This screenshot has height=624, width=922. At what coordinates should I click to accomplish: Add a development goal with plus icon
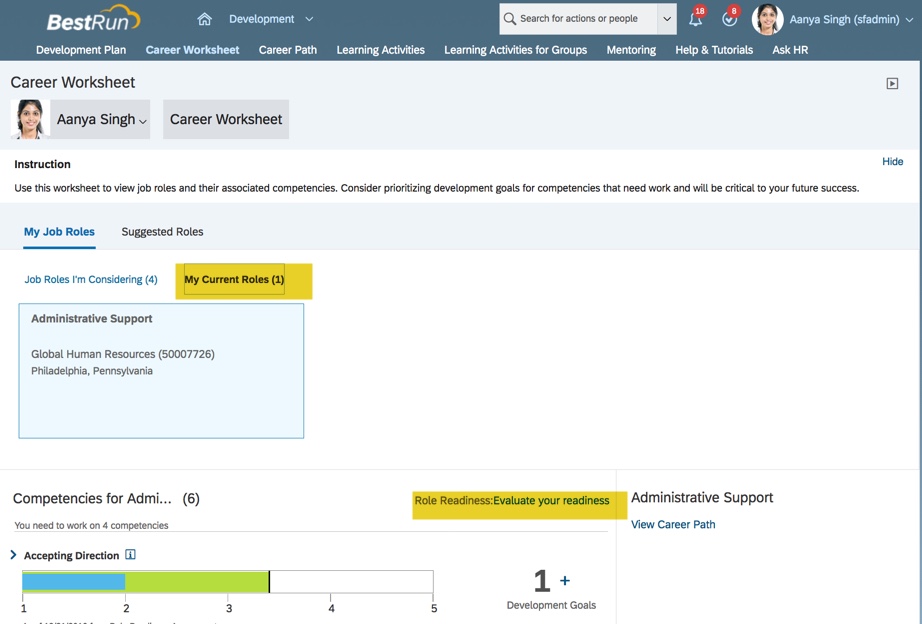[x=565, y=581]
